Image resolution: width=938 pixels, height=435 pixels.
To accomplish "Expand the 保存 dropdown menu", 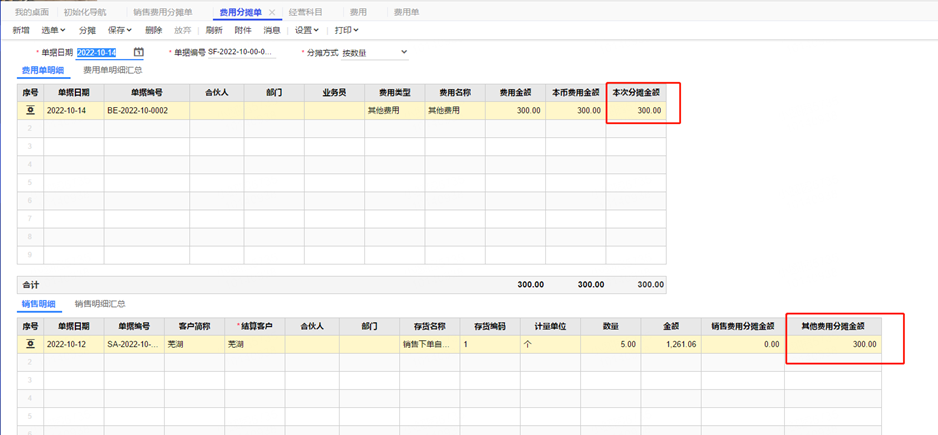I will pyautogui.click(x=120, y=30).
